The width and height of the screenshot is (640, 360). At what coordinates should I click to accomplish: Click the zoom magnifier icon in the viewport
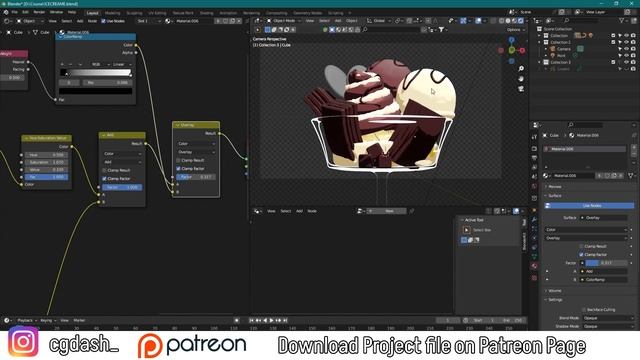click(521, 69)
